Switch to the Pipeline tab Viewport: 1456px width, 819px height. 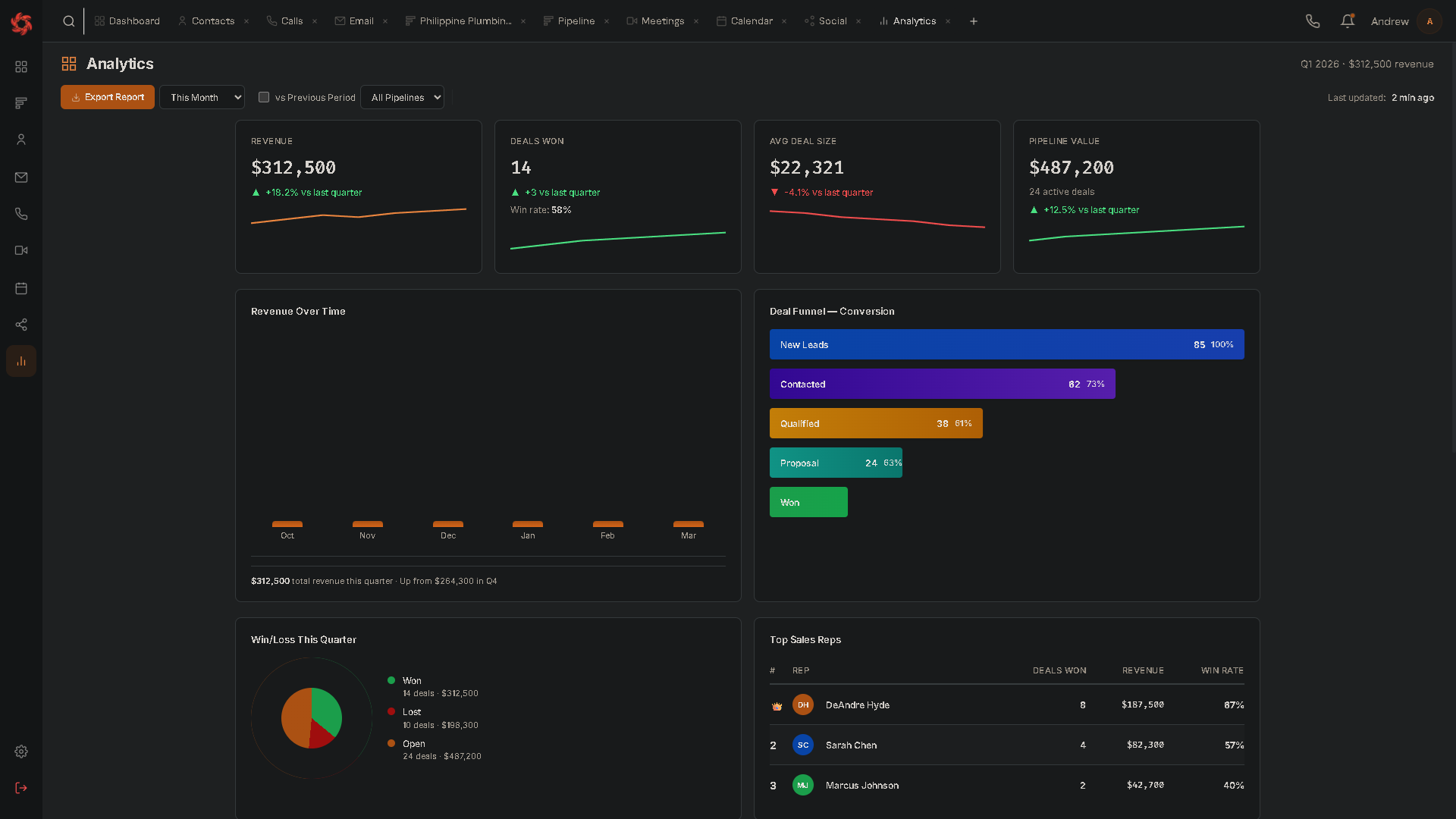click(569, 21)
